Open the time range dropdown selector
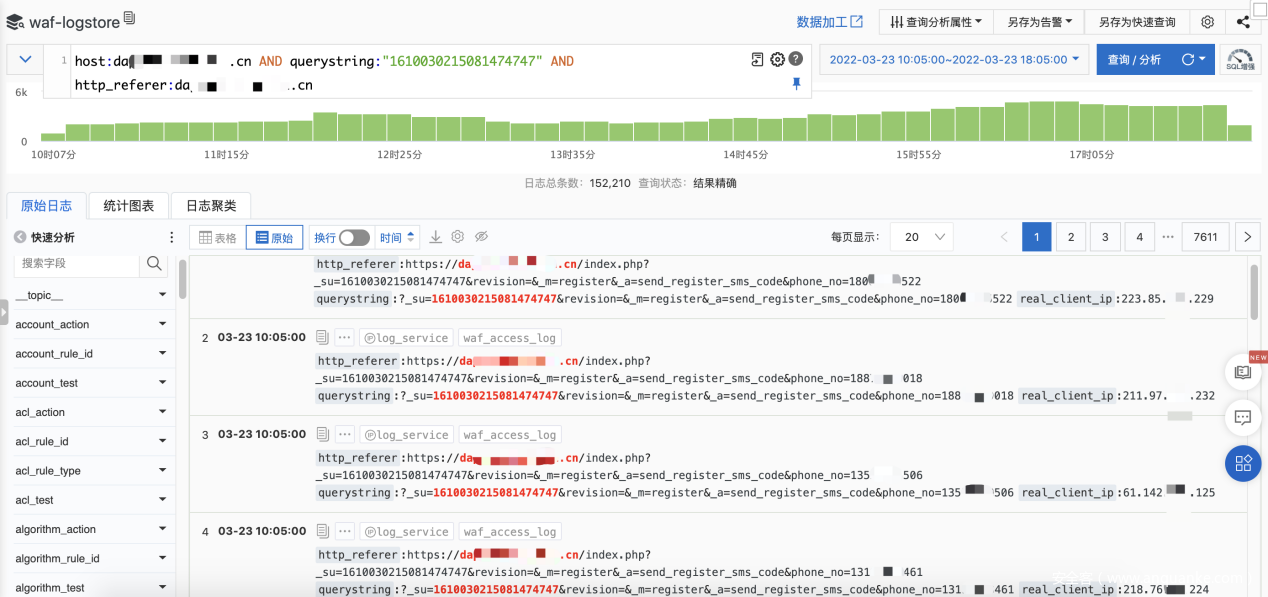The image size is (1268, 597). (953, 60)
